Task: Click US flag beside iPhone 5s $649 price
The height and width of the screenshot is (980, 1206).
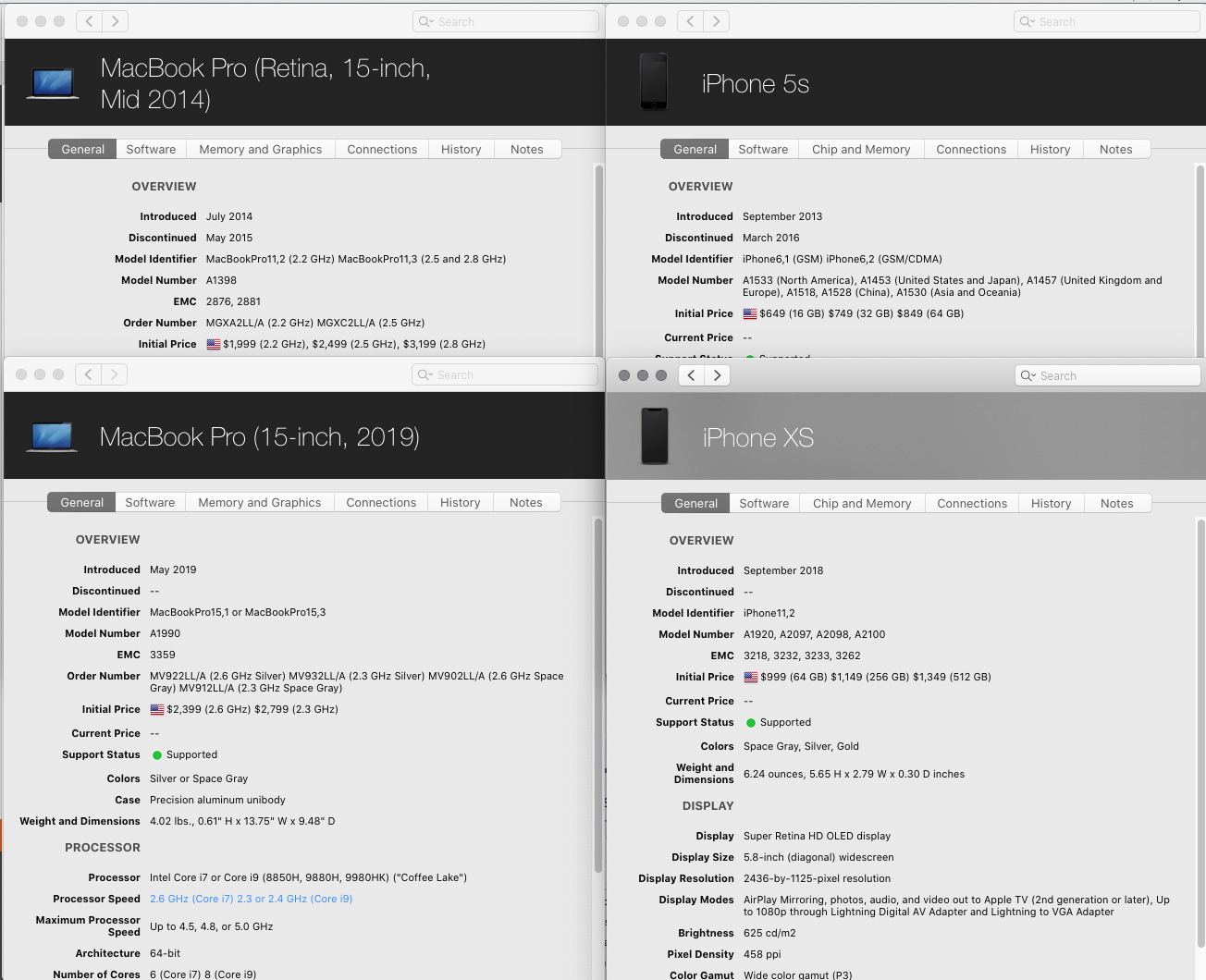Action: point(750,314)
